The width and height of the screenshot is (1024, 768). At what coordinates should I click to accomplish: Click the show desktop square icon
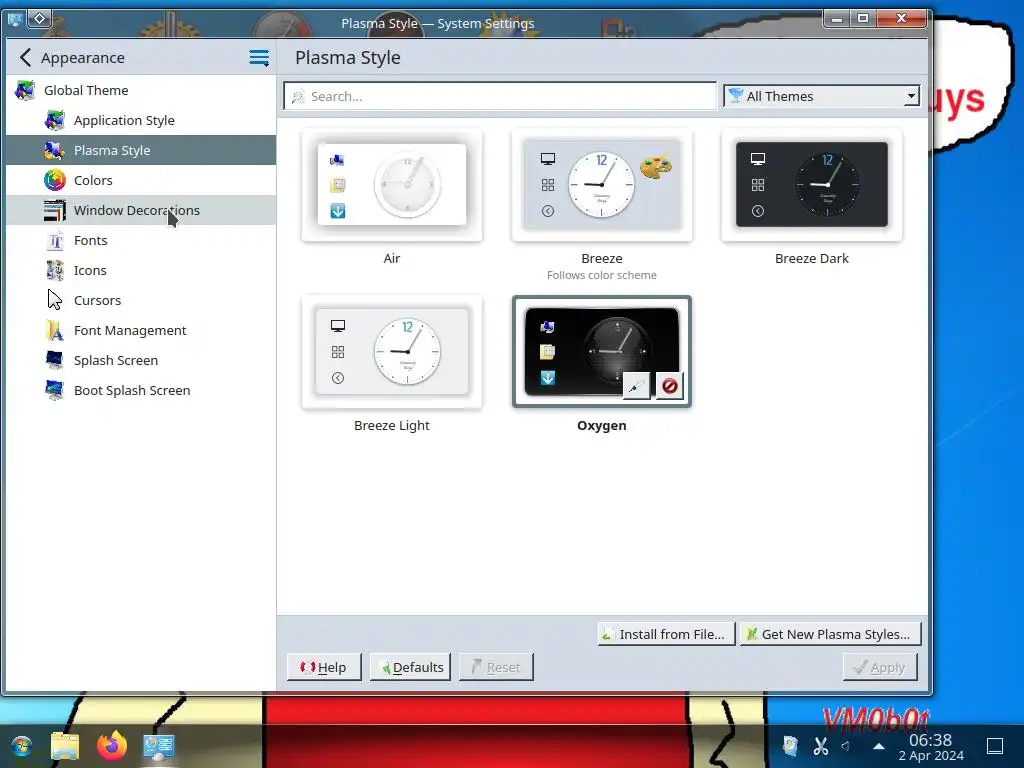tap(995, 745)
